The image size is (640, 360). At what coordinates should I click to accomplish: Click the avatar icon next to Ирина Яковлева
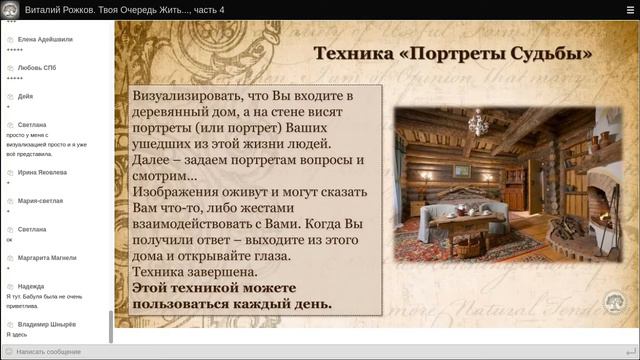click(x=10, y=173)
